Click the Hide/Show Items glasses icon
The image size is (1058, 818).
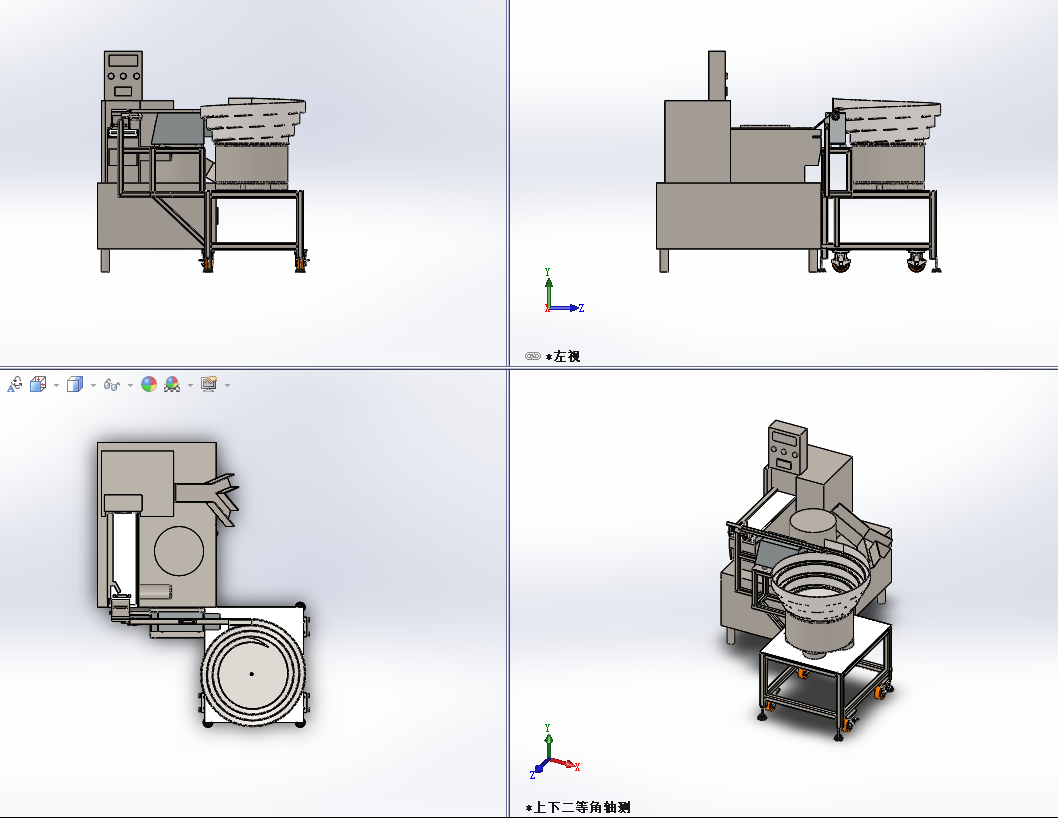click(x=111, y=385)
